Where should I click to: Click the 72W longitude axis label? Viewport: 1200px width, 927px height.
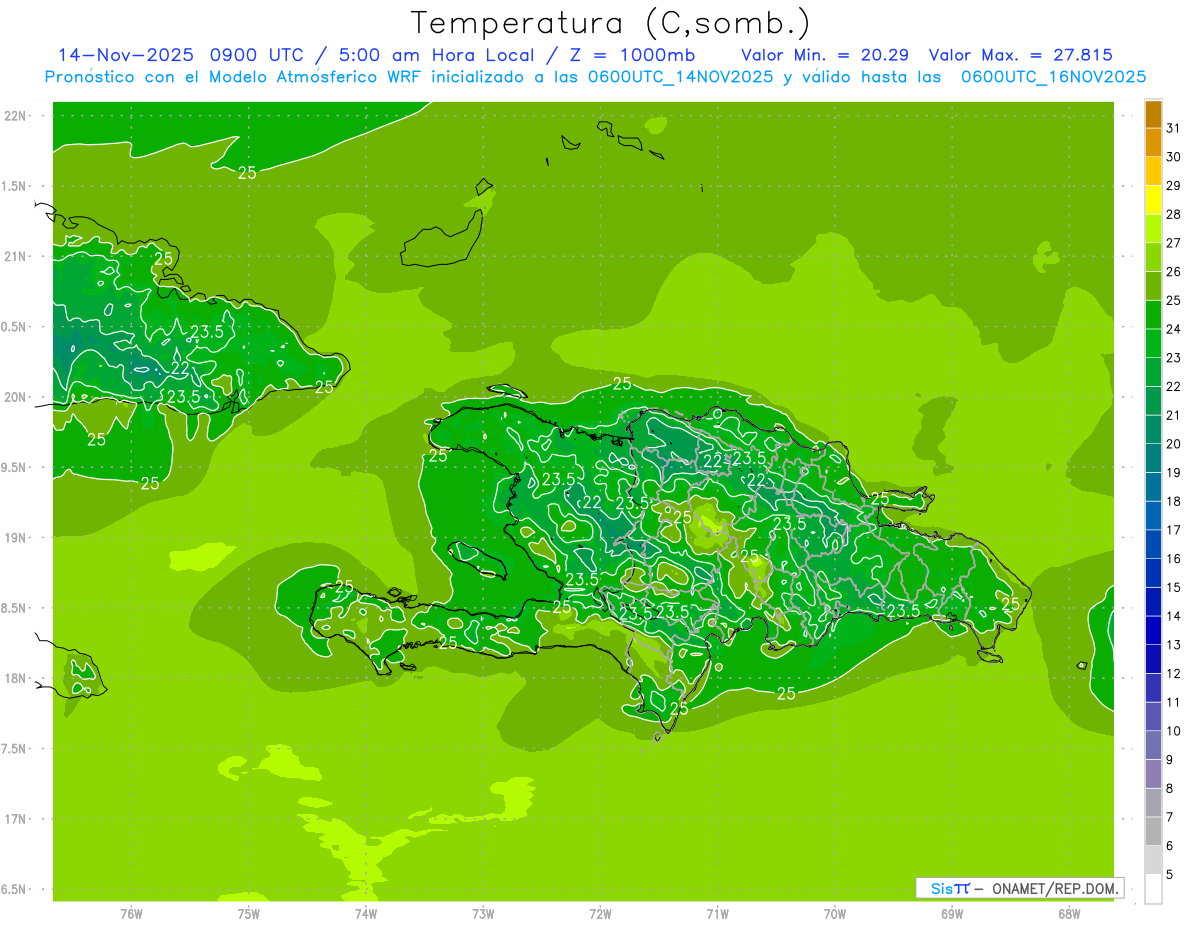tap(600, 914)
